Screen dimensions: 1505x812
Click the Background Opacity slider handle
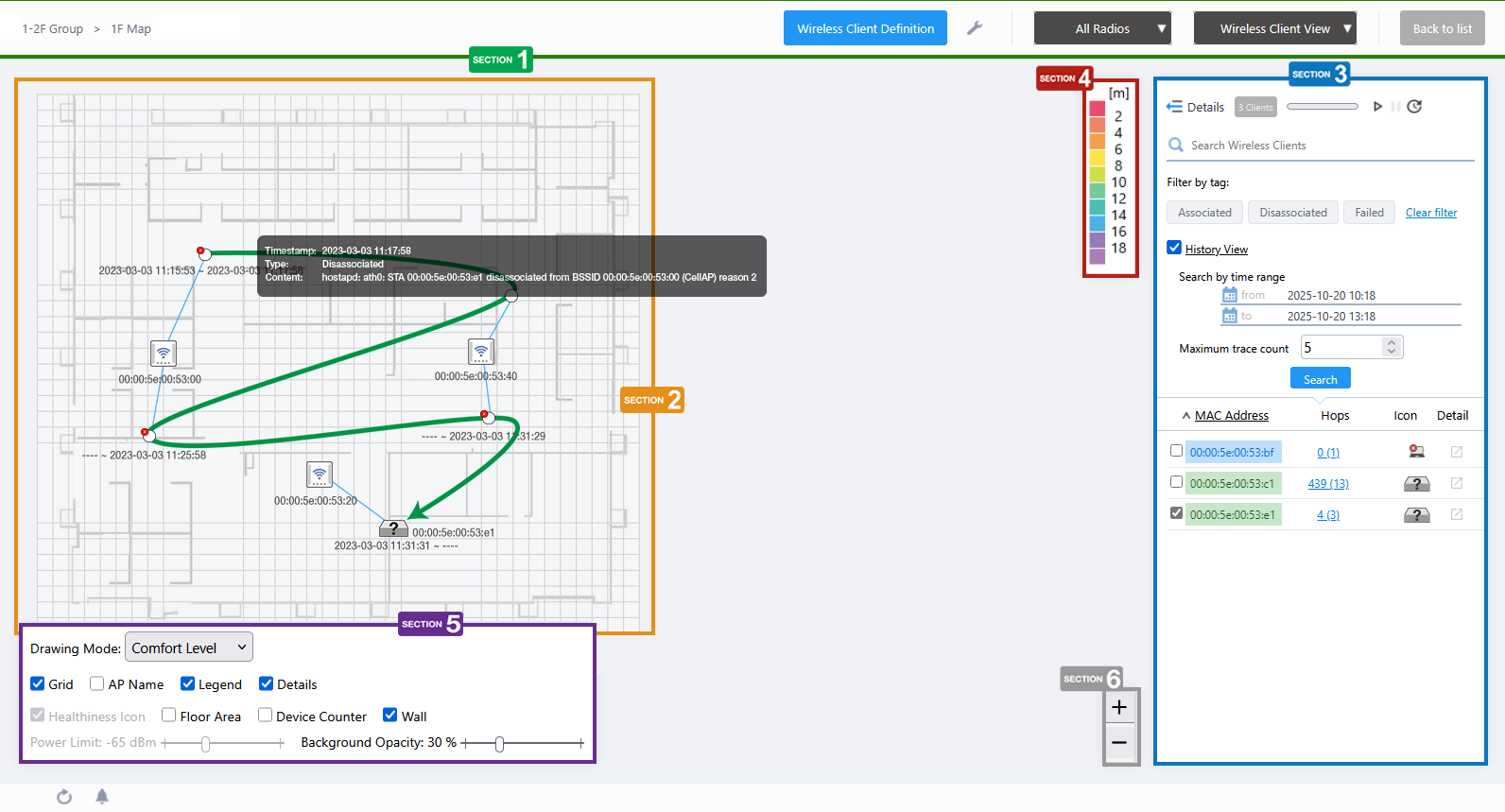[x=499, y=744]
